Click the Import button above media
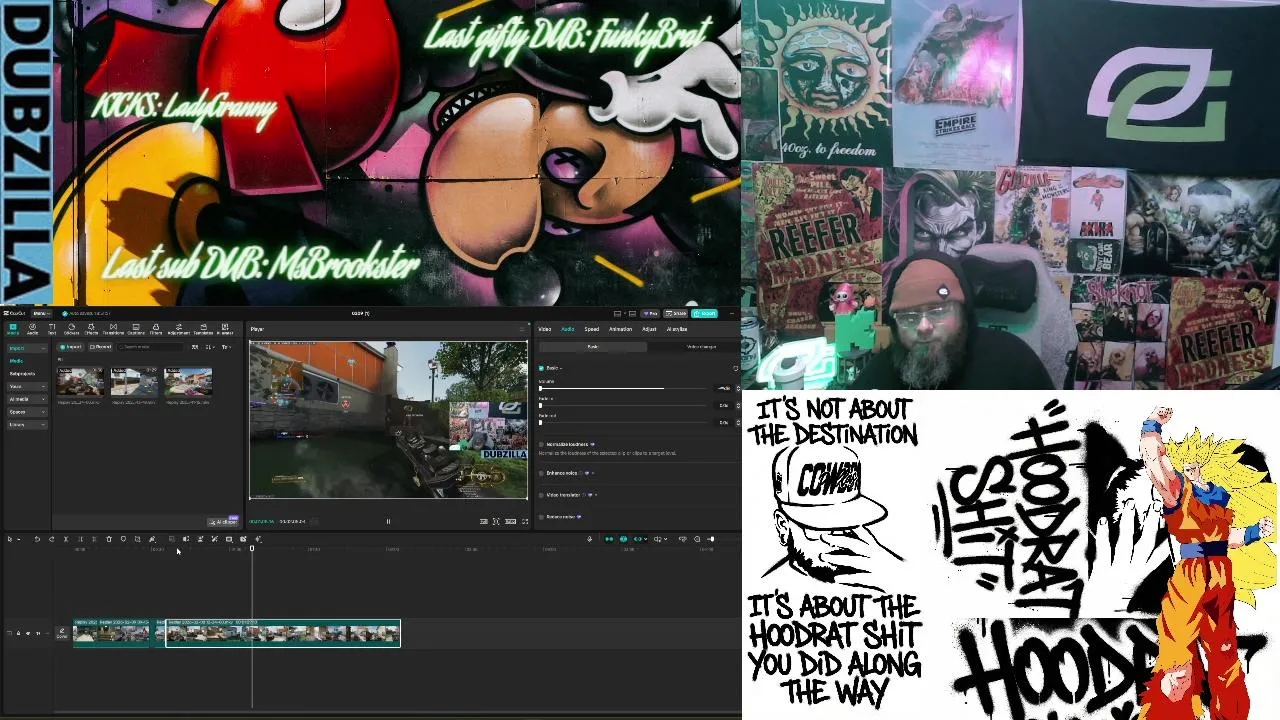1280x720 pixels. coord(71,347)
